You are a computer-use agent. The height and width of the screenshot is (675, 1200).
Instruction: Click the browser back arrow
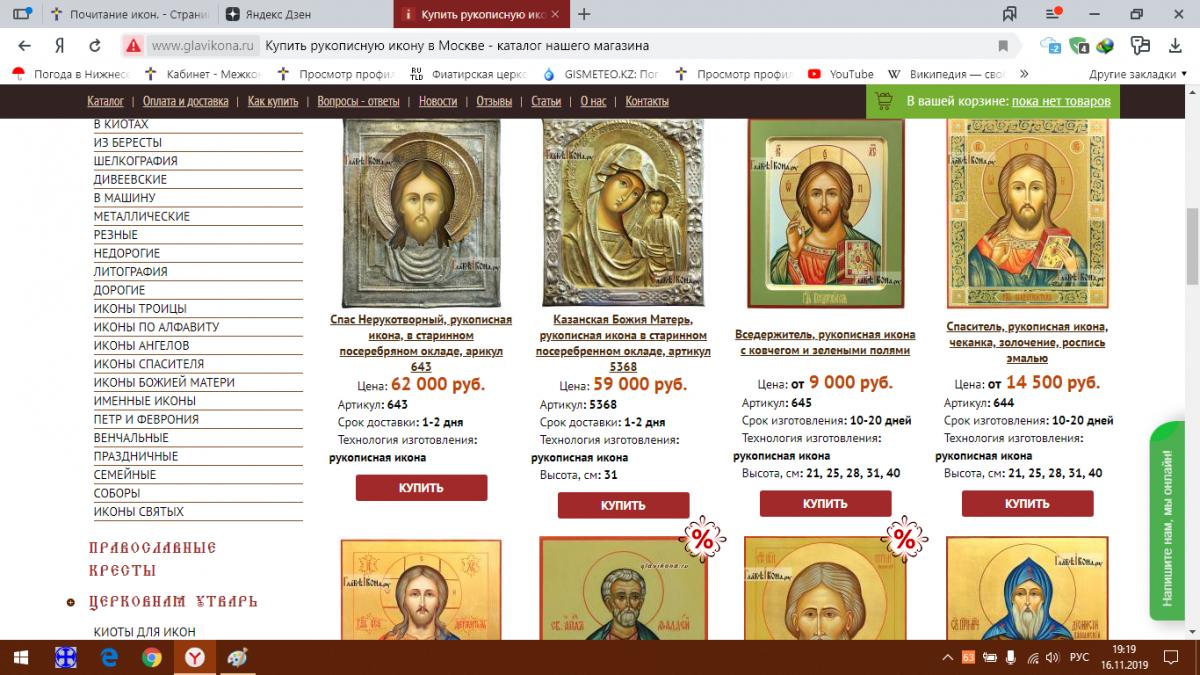(x=25, y=46)
